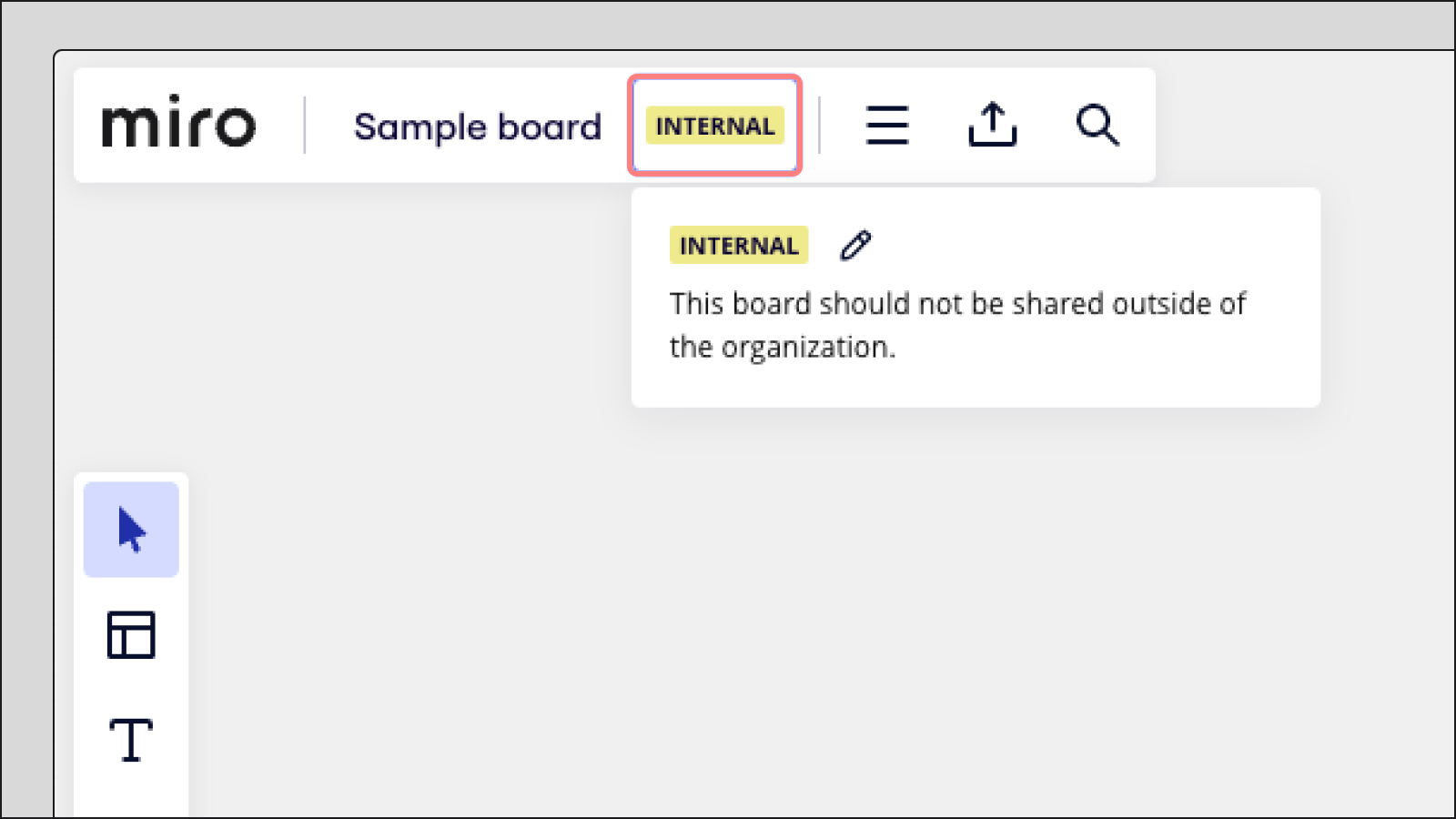Select the cursor Select tool

[x=131, y=530]
